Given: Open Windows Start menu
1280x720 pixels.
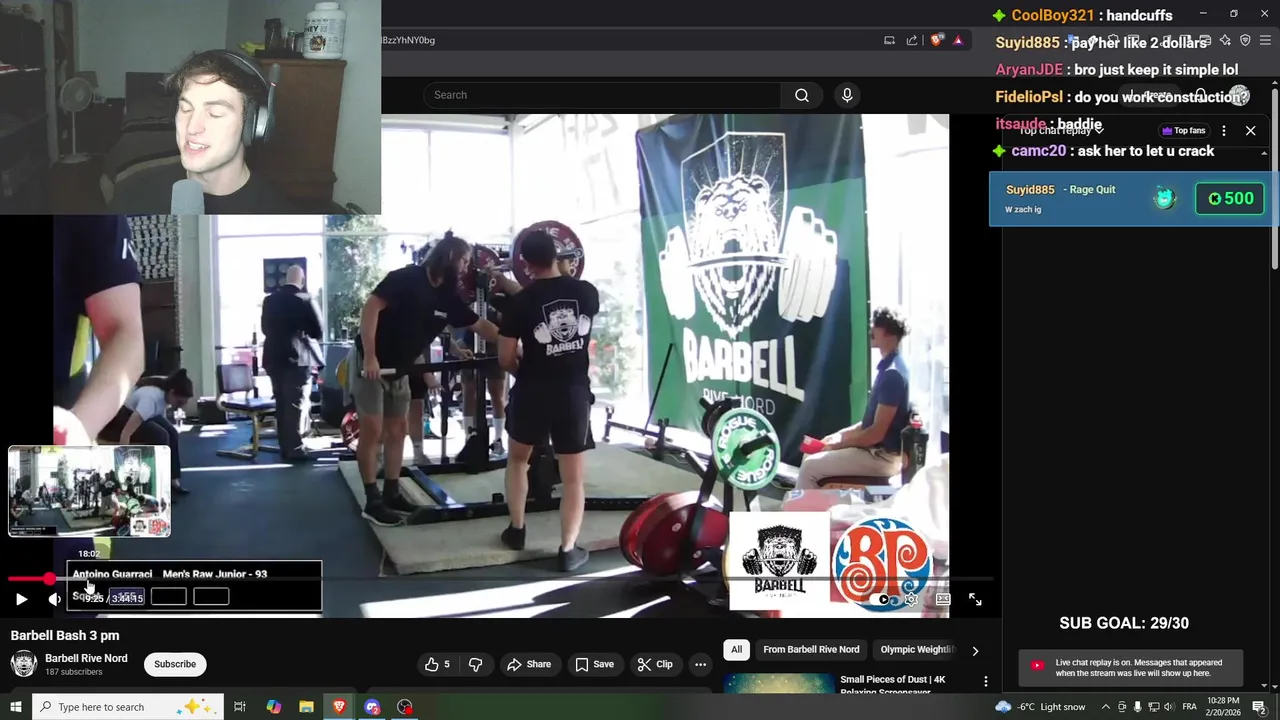Looking at the screenshot, I should pos(15,707).
